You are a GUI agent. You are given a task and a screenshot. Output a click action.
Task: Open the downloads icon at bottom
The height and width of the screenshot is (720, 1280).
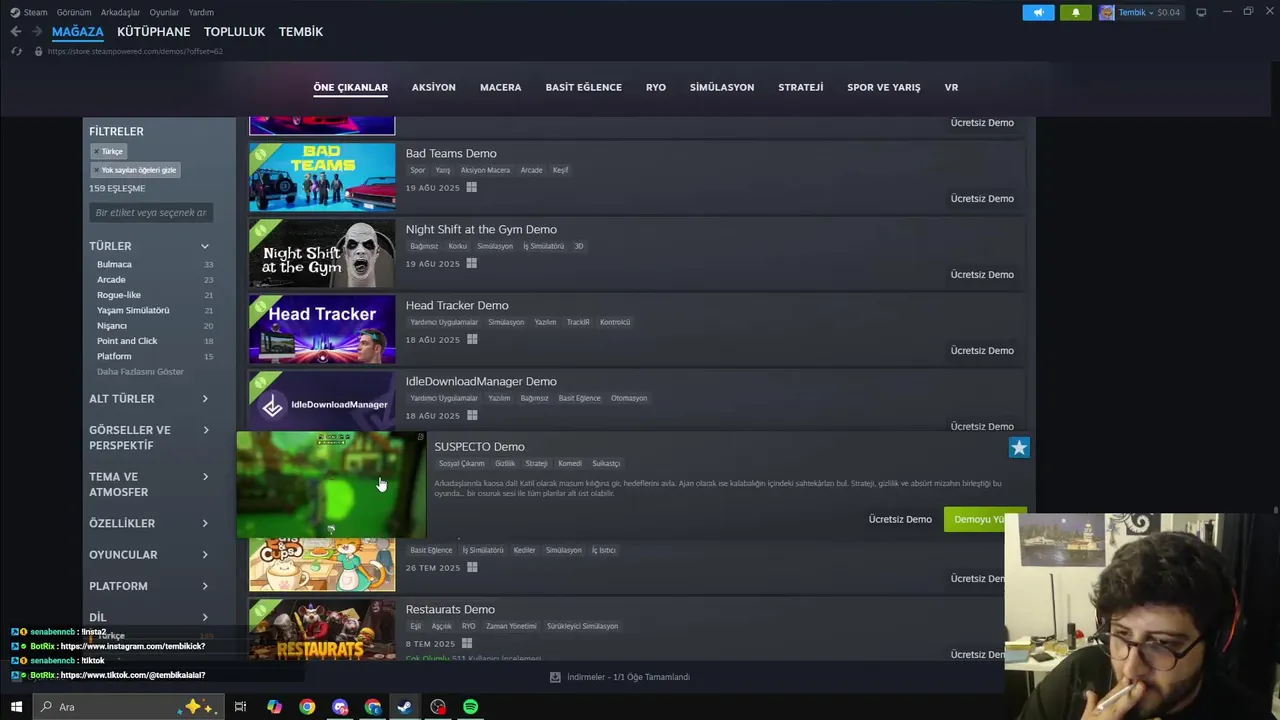[555, 677]
